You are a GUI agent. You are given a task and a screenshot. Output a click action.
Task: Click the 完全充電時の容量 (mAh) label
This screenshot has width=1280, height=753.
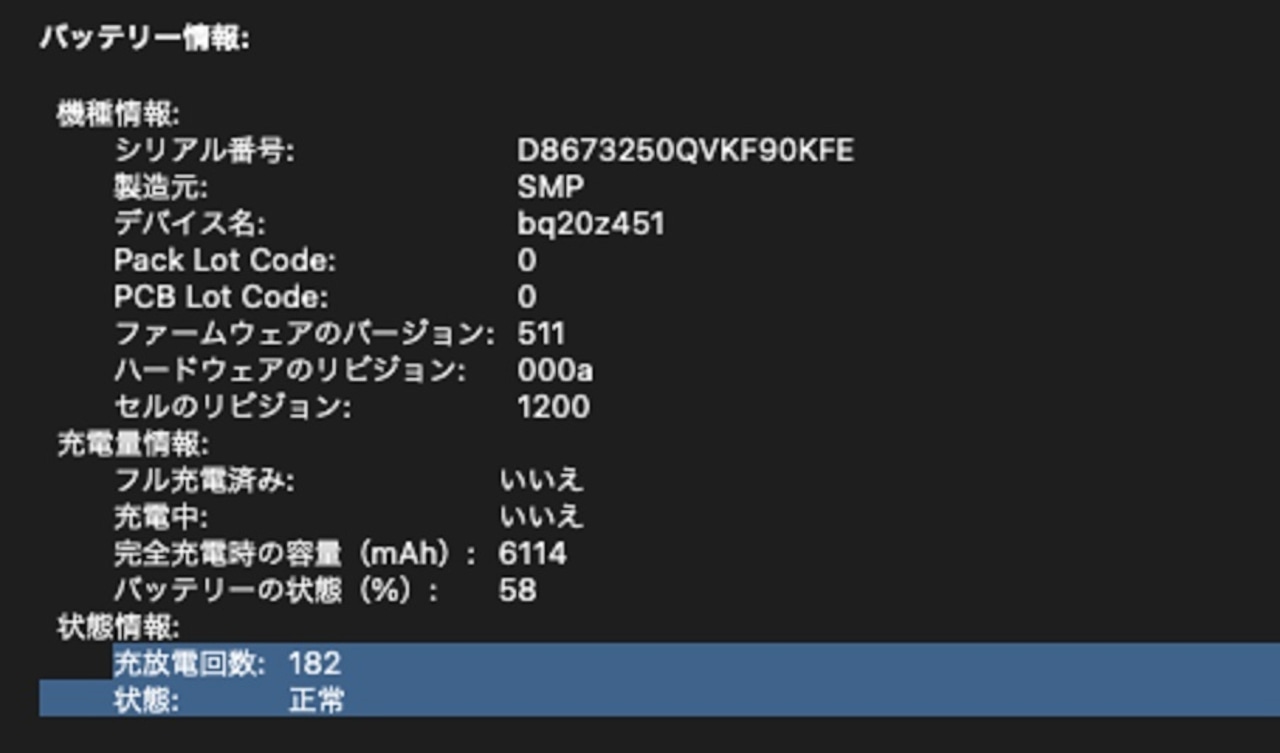click(x=296, y=553)
